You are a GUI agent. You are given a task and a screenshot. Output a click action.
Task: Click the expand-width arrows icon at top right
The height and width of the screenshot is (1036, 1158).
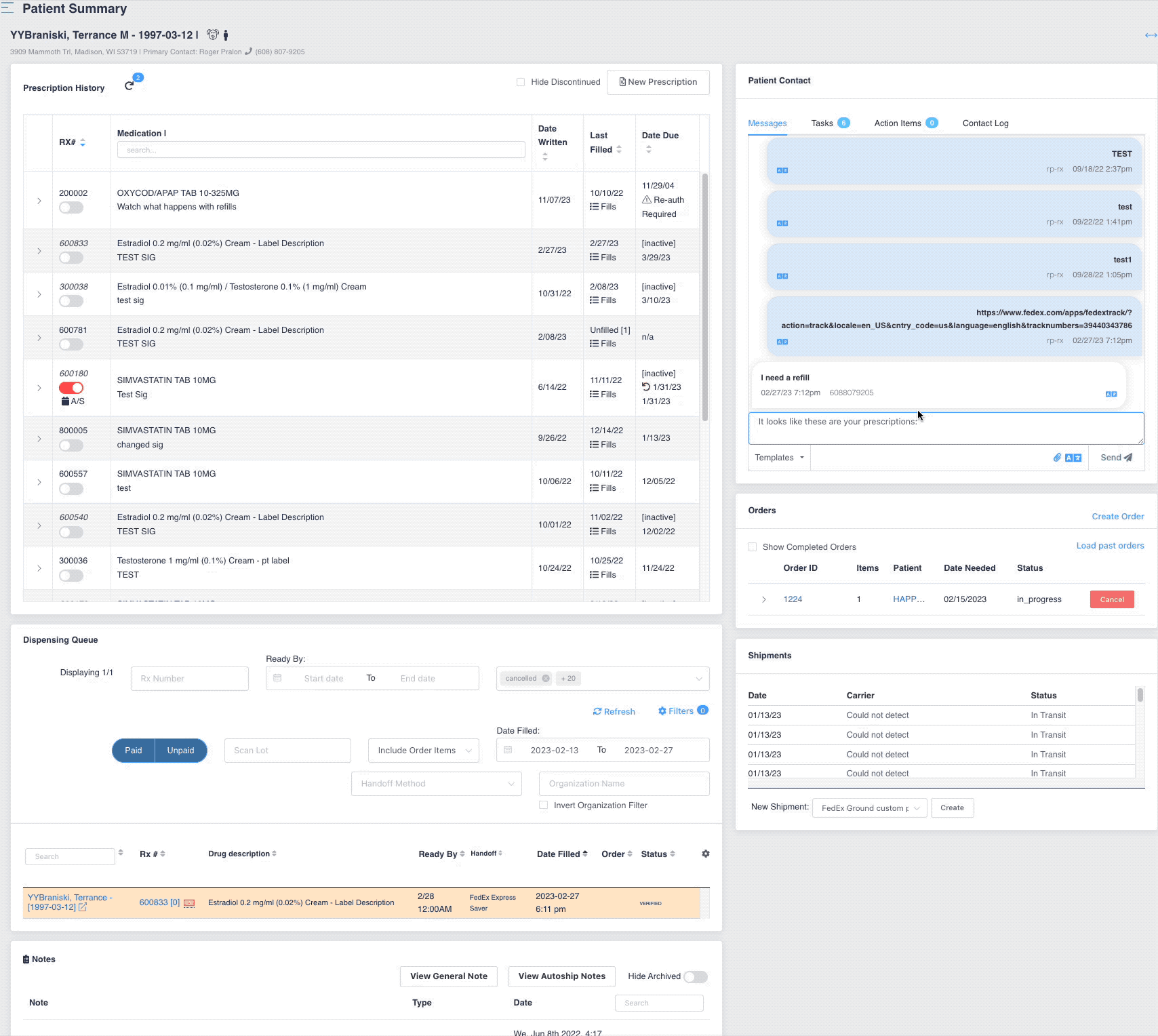coord(1151,35)
